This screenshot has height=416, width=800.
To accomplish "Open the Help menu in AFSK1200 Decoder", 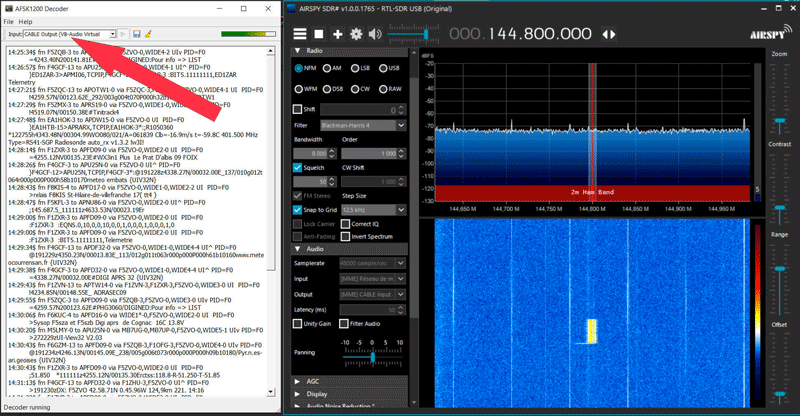I will tap(26, 22).
